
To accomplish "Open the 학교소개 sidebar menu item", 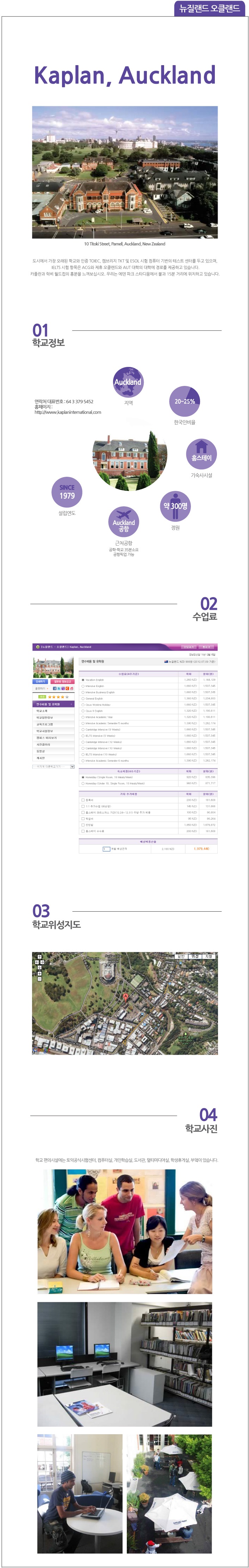I will coord(54,710).
